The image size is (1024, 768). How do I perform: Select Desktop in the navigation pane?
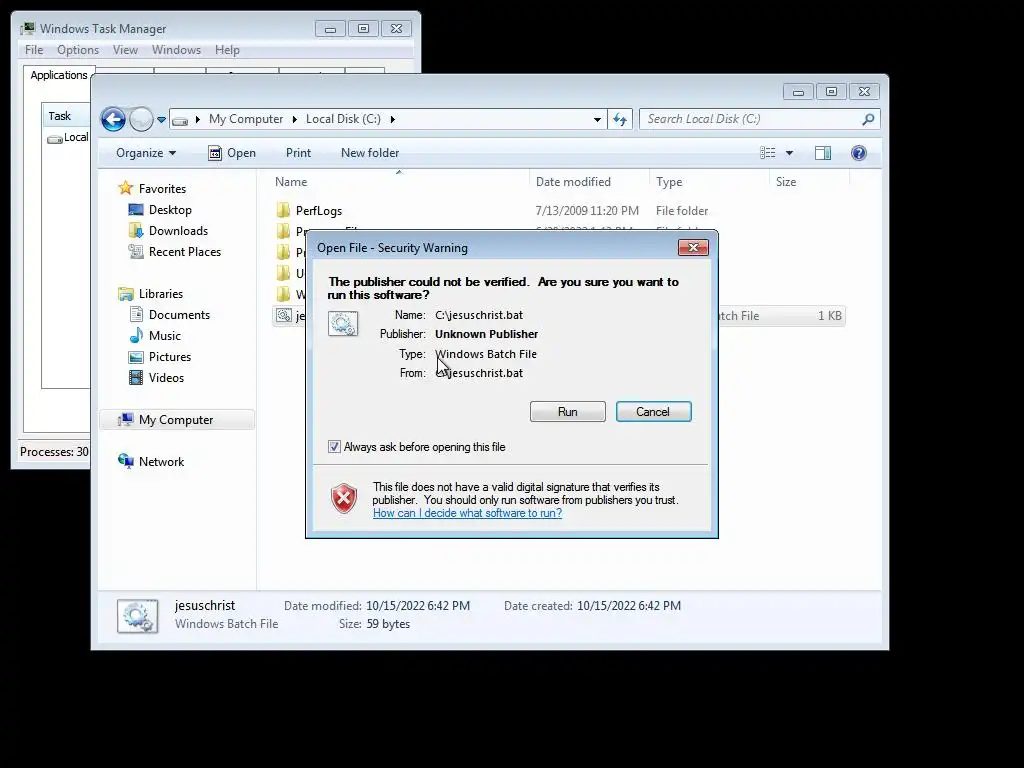point(160,210)
